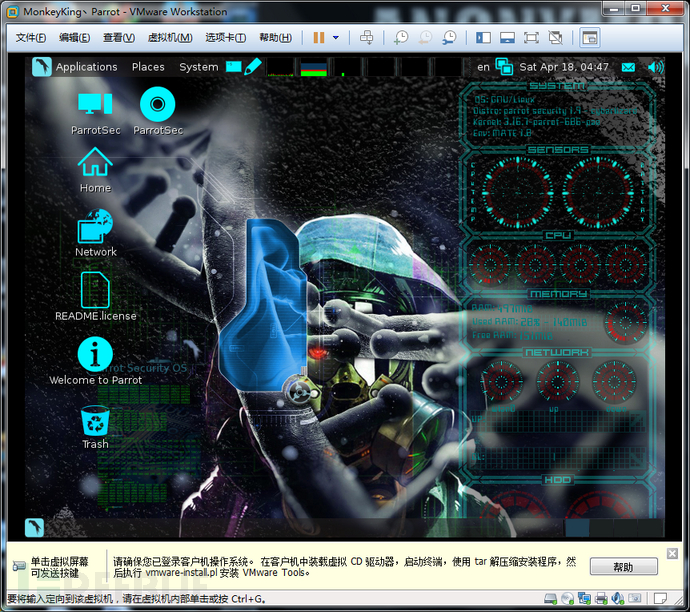Select the Welcome to Parrot info icon

pos(95,361)
